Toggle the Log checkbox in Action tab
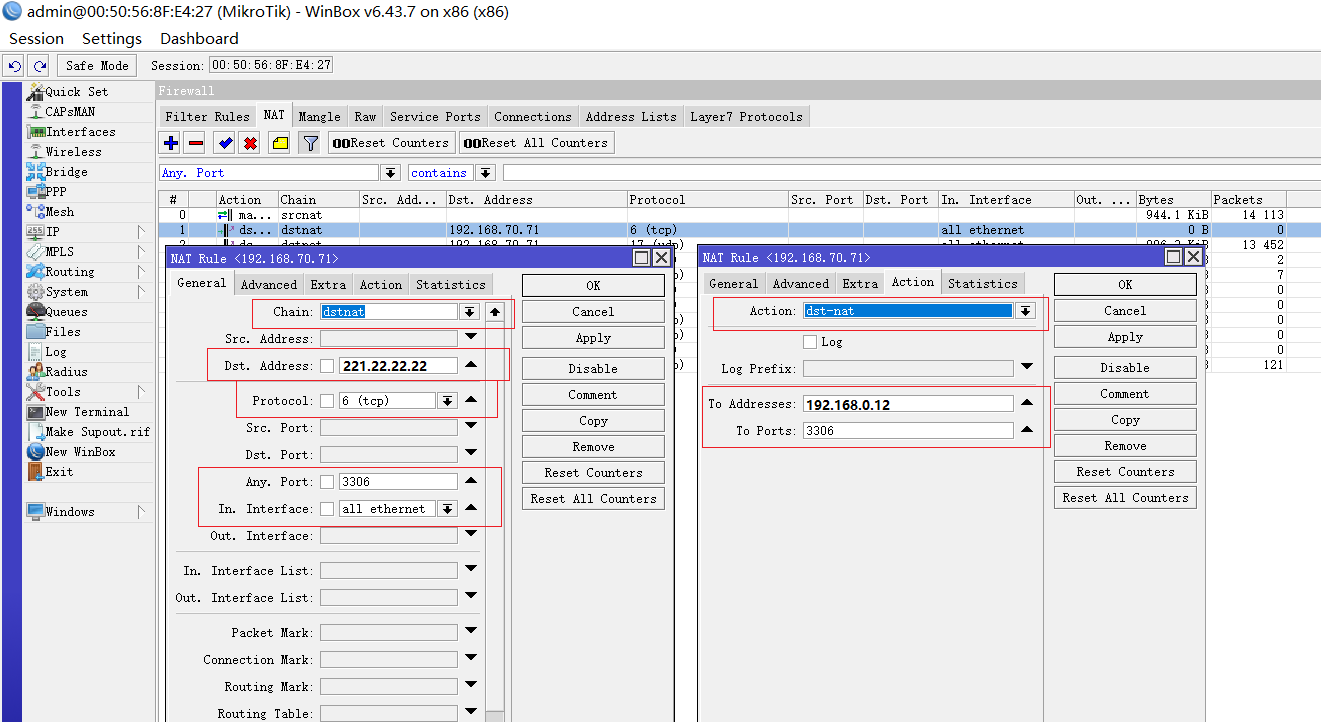This screenshot has width=1321, height=722. coord(810,342)
